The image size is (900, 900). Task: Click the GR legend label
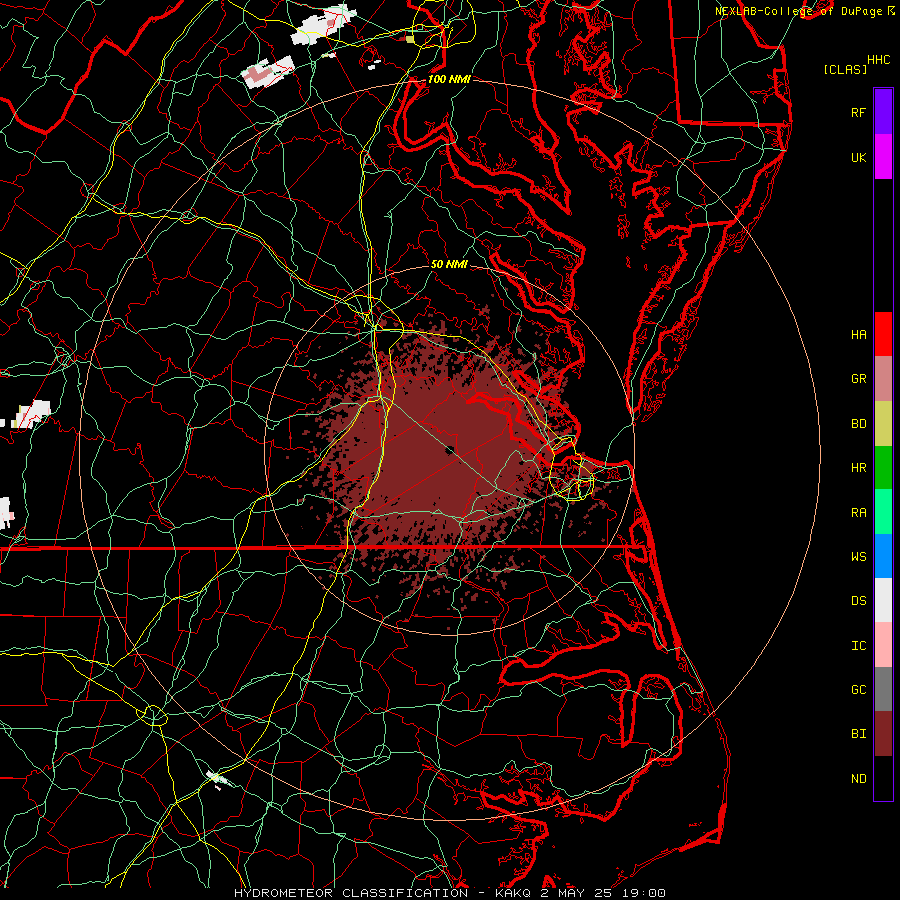pyautogui.click(x=858, y=379)
